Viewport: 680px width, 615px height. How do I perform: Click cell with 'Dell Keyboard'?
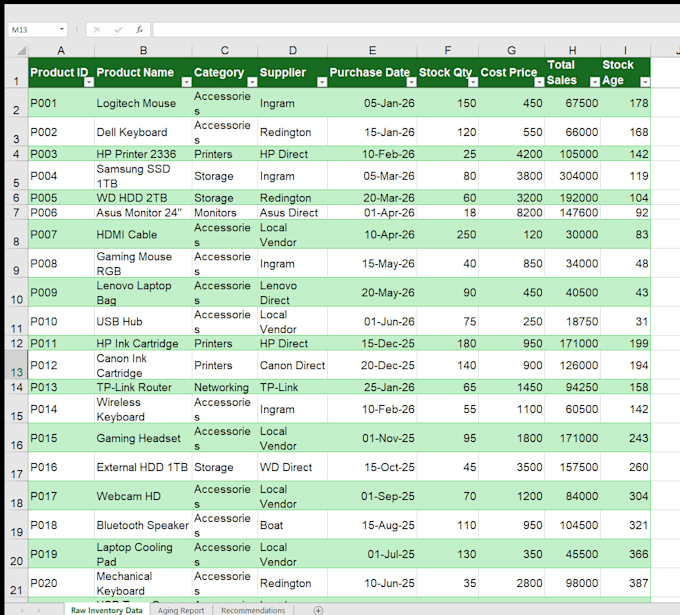tap(143, 132)
